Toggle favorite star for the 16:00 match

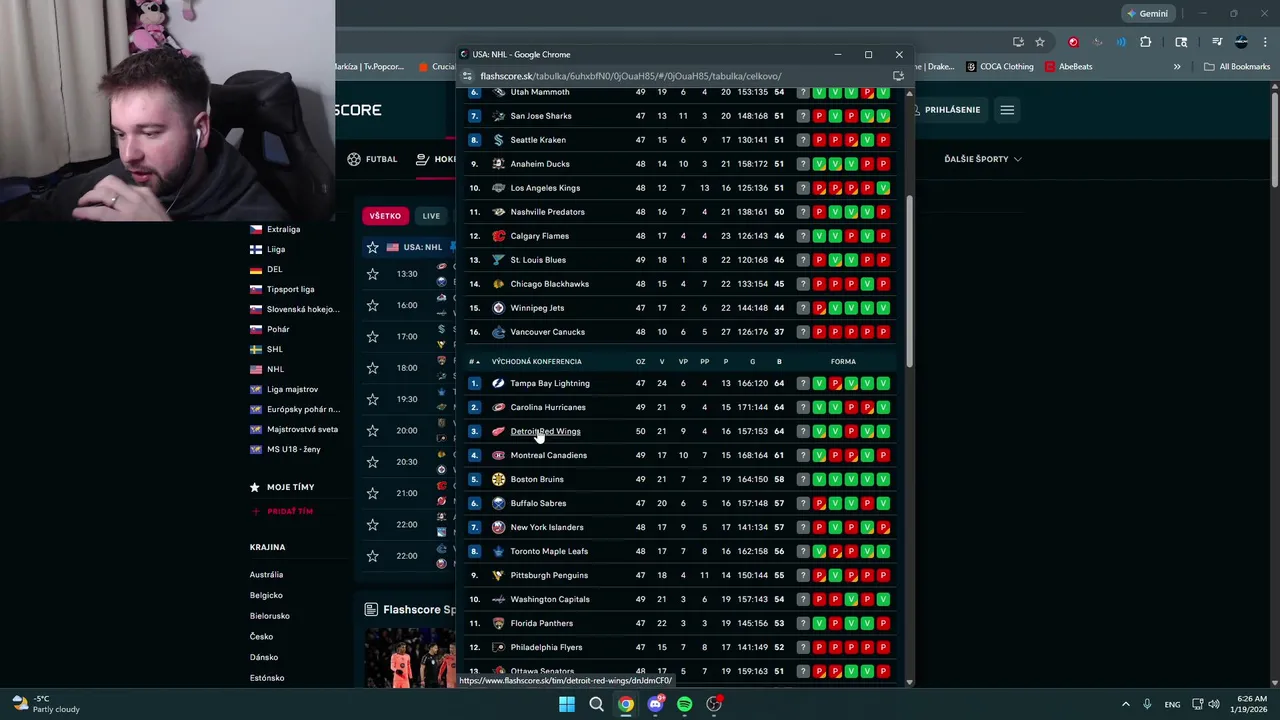point(372,305)
